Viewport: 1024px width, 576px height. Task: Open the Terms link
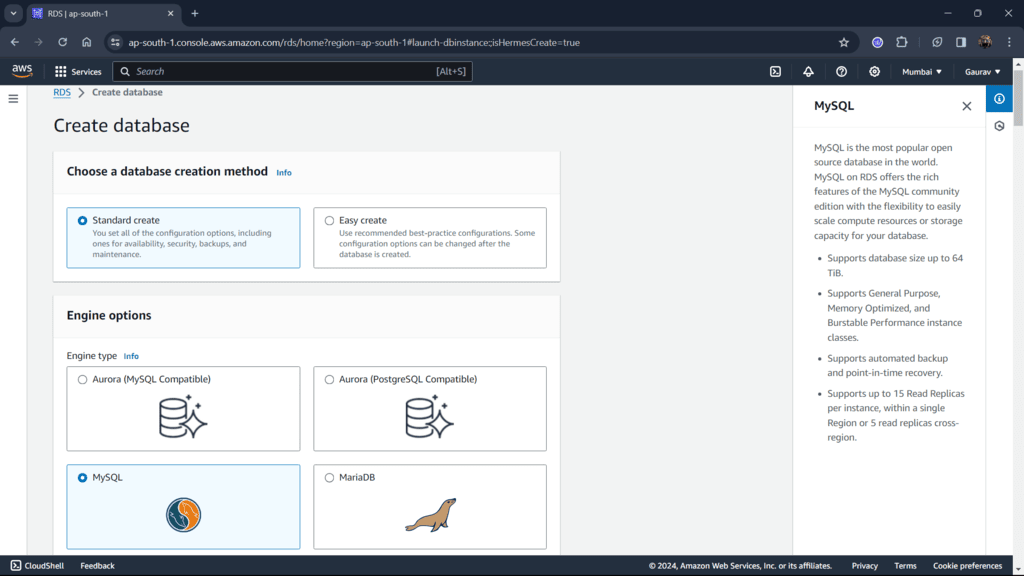click(x=905, y=566)
